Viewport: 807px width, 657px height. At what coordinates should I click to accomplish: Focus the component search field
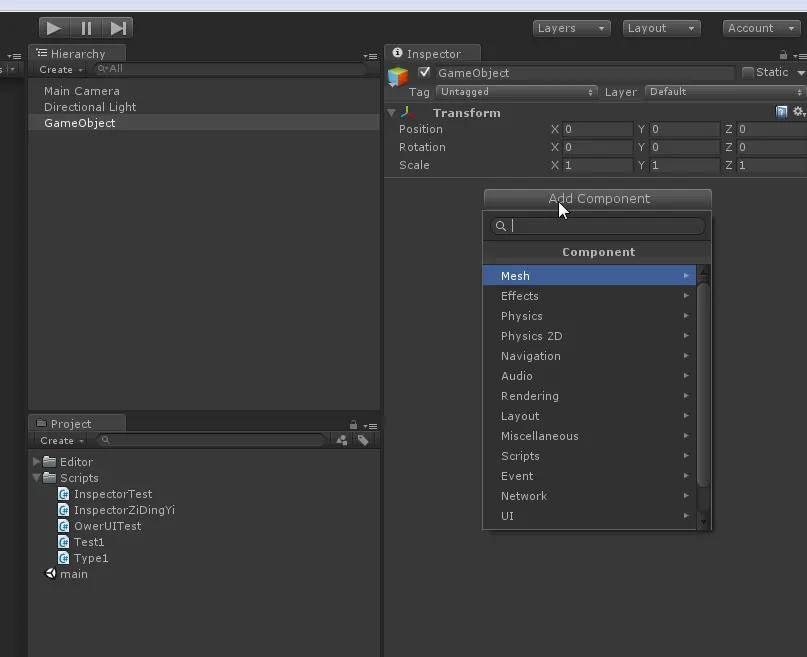click(598, 226)
